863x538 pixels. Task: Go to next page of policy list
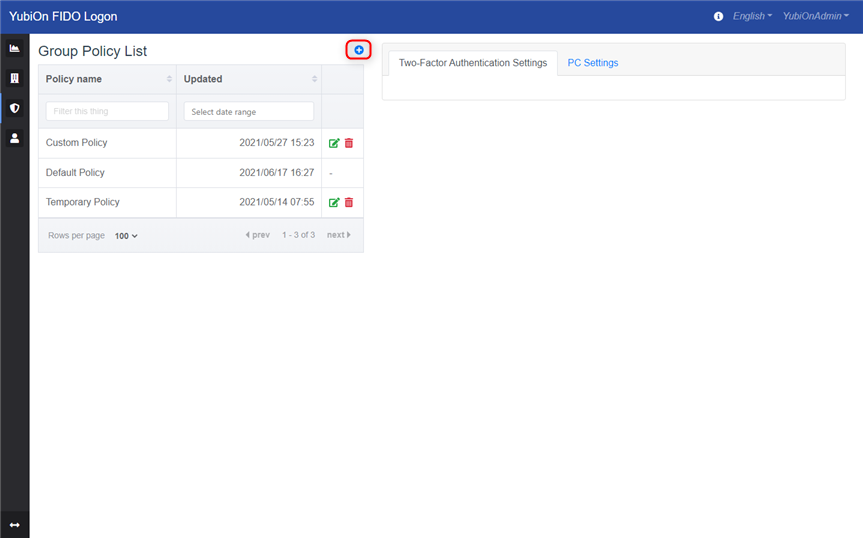click(x=338, y=235)
